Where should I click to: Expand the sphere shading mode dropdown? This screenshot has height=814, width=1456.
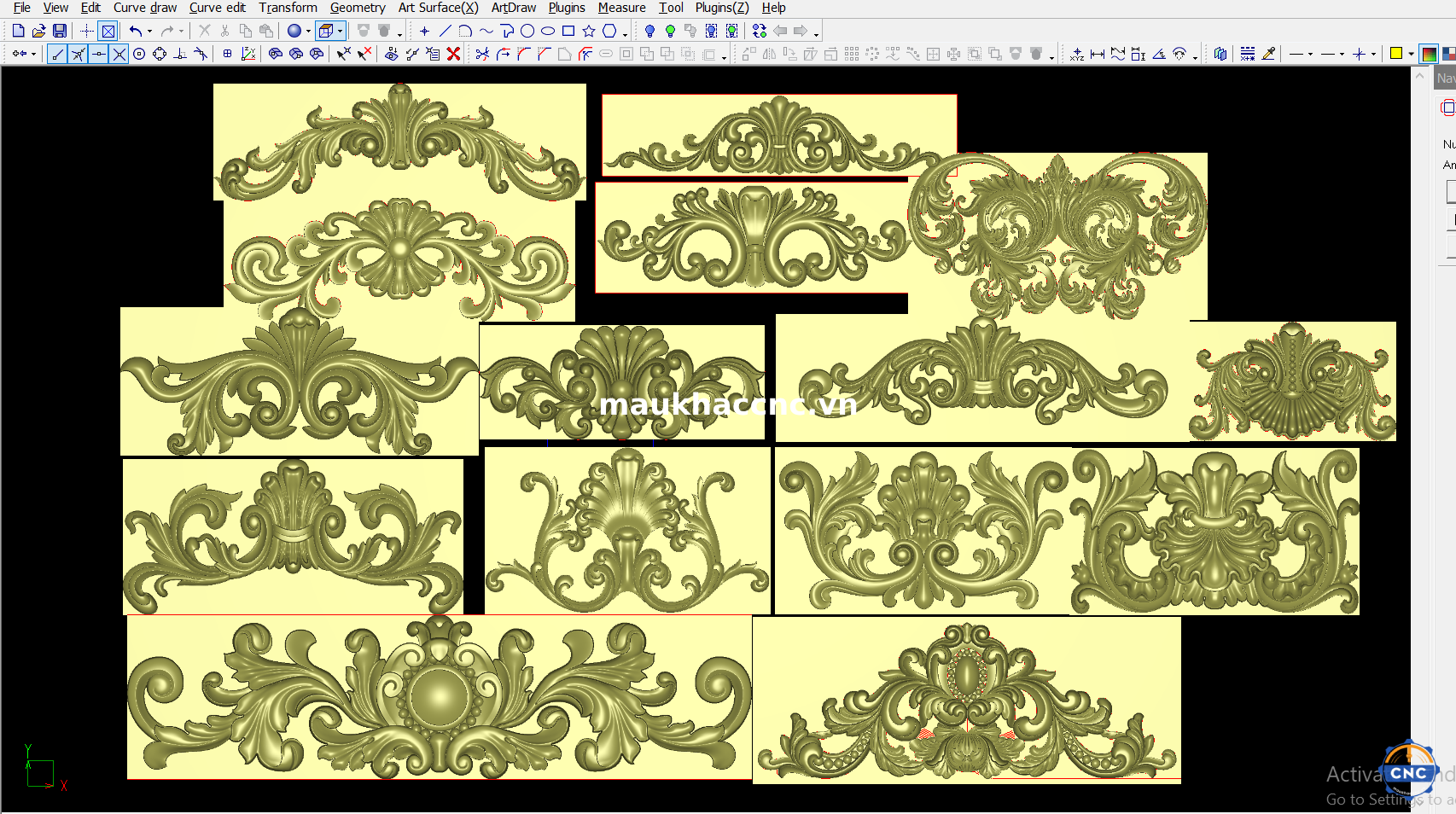click(x=308, y=32)
